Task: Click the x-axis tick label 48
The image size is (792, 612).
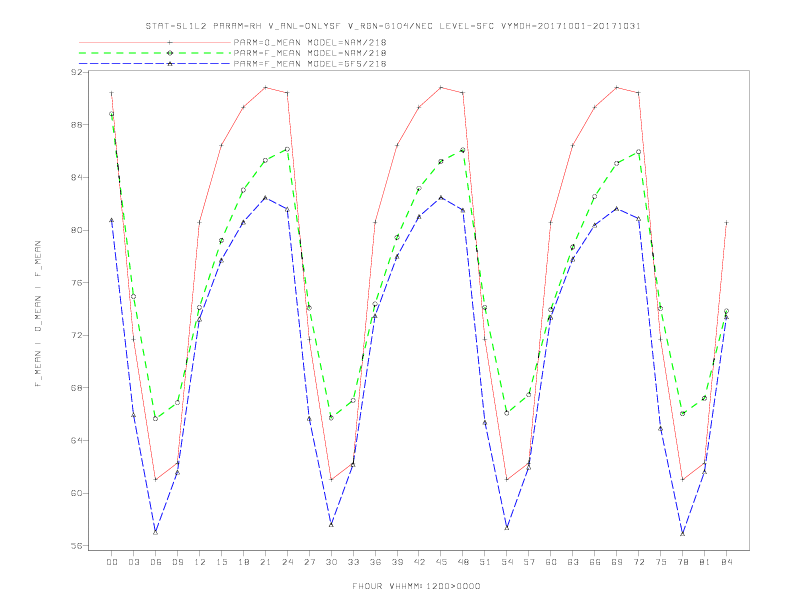Action: coord(463,562)
